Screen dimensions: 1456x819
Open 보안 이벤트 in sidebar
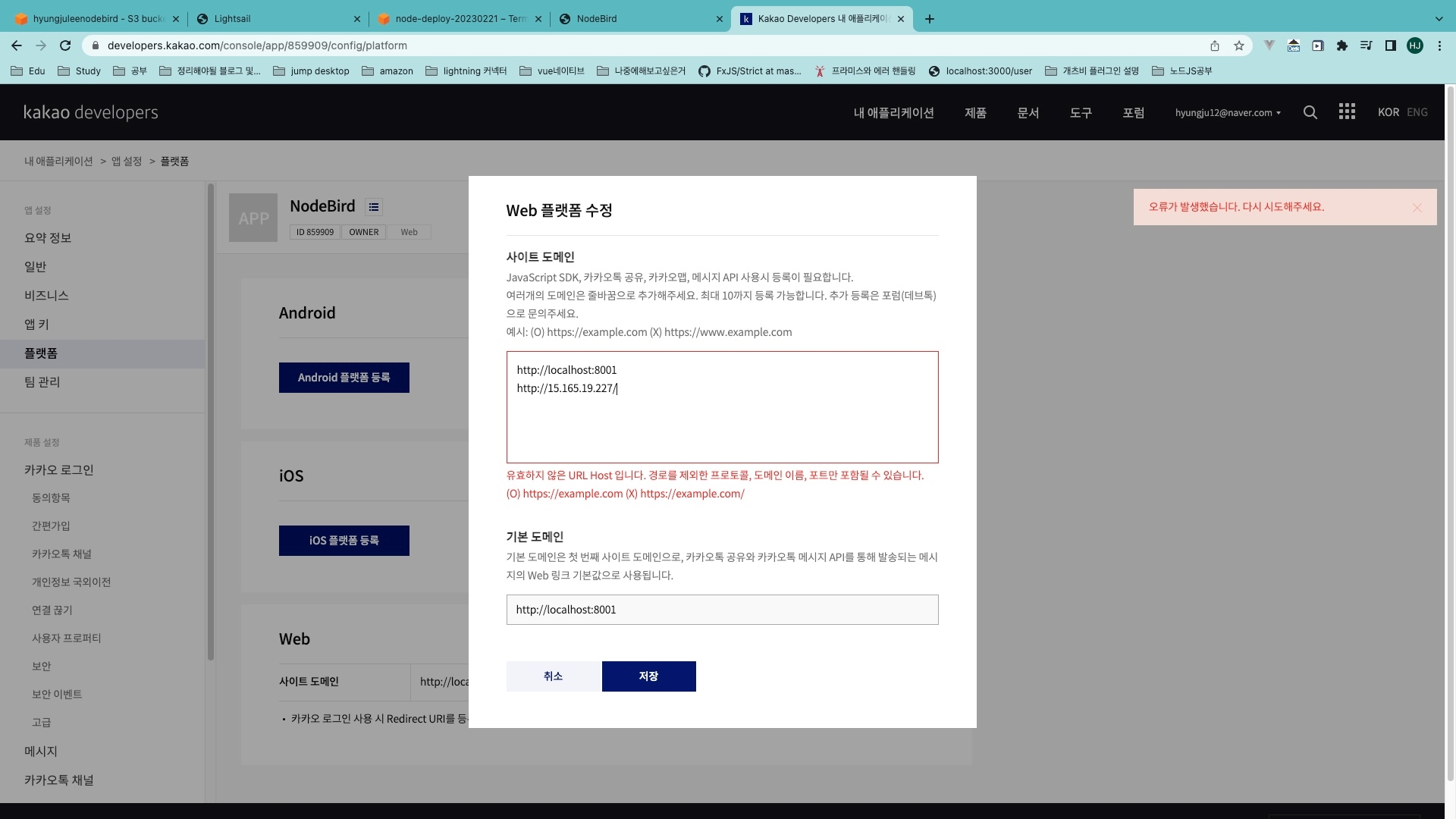coord(57,695)
